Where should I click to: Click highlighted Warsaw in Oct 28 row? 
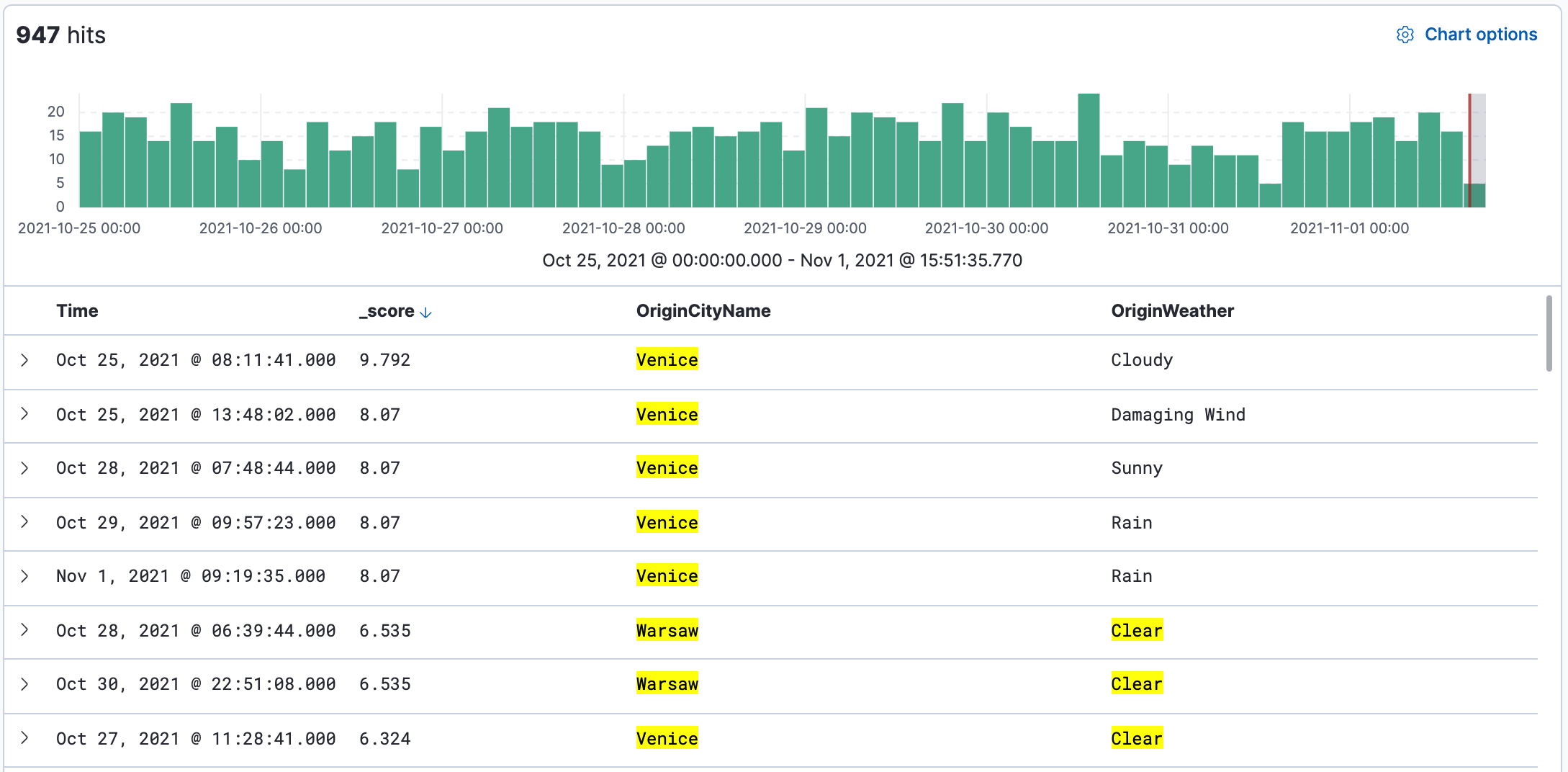[667, 631]
